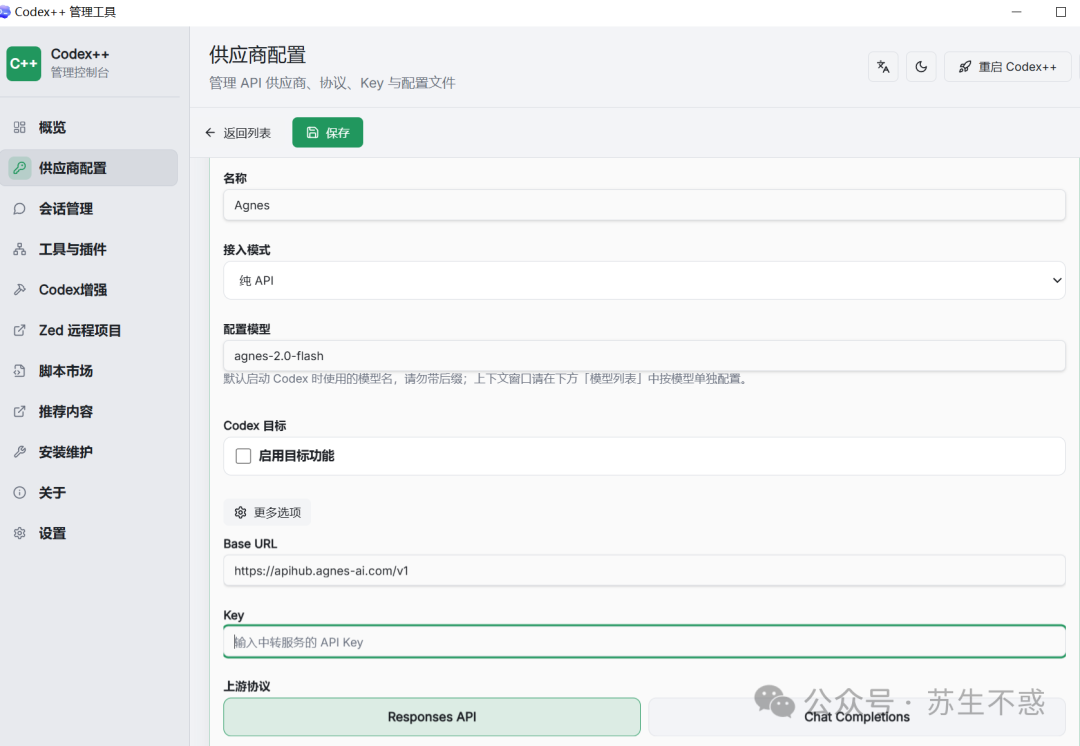Click the 配置模型 field agnes-2.0-flash

(x=644, y=356)
